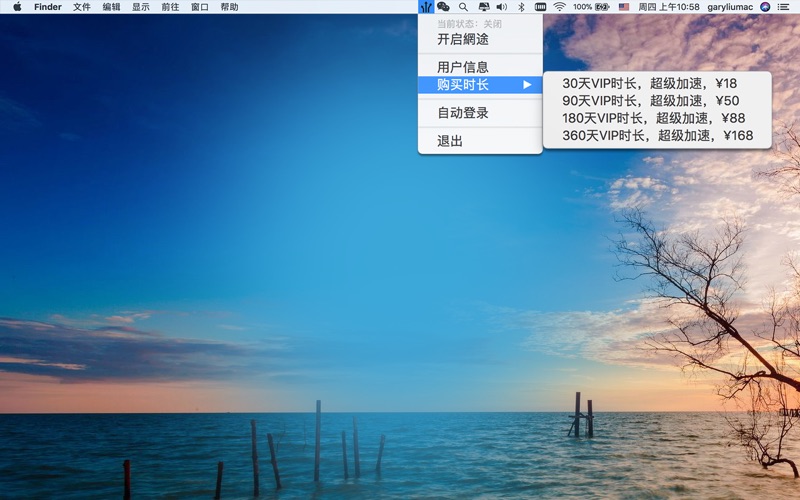Open the Wi-Fi status icon
800x500 pixels.
pyautogui.click(x=560, y=7)
